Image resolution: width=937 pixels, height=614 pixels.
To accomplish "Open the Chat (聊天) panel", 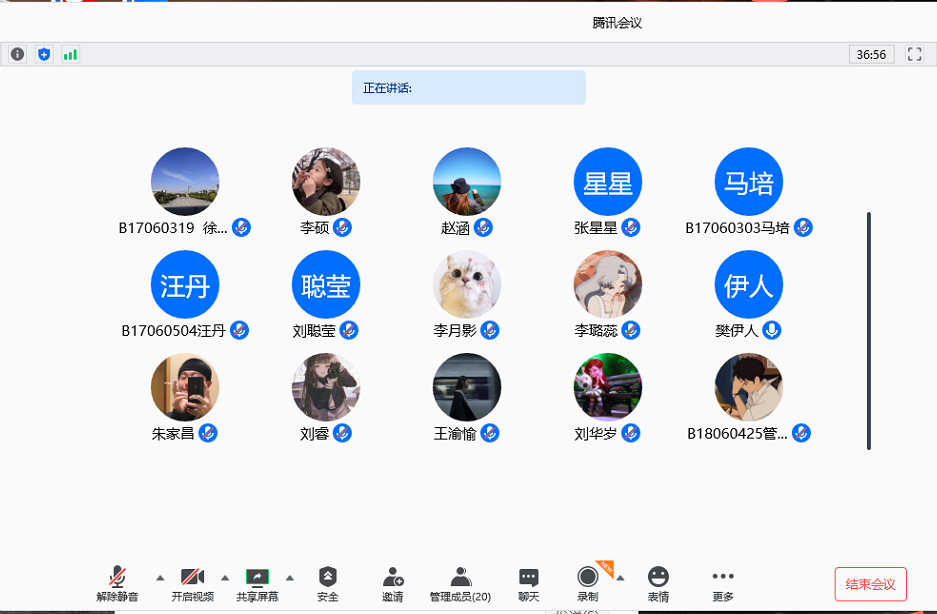I will pyautogui.click(x=529, y=584).
